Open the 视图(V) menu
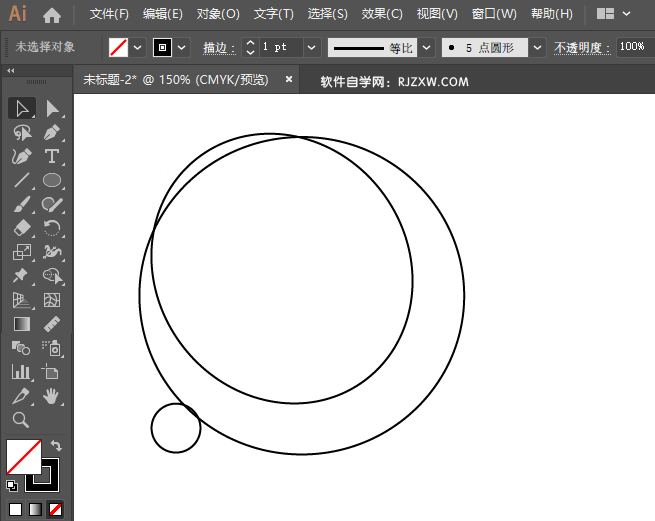655x521 pixels. point(437,14)
